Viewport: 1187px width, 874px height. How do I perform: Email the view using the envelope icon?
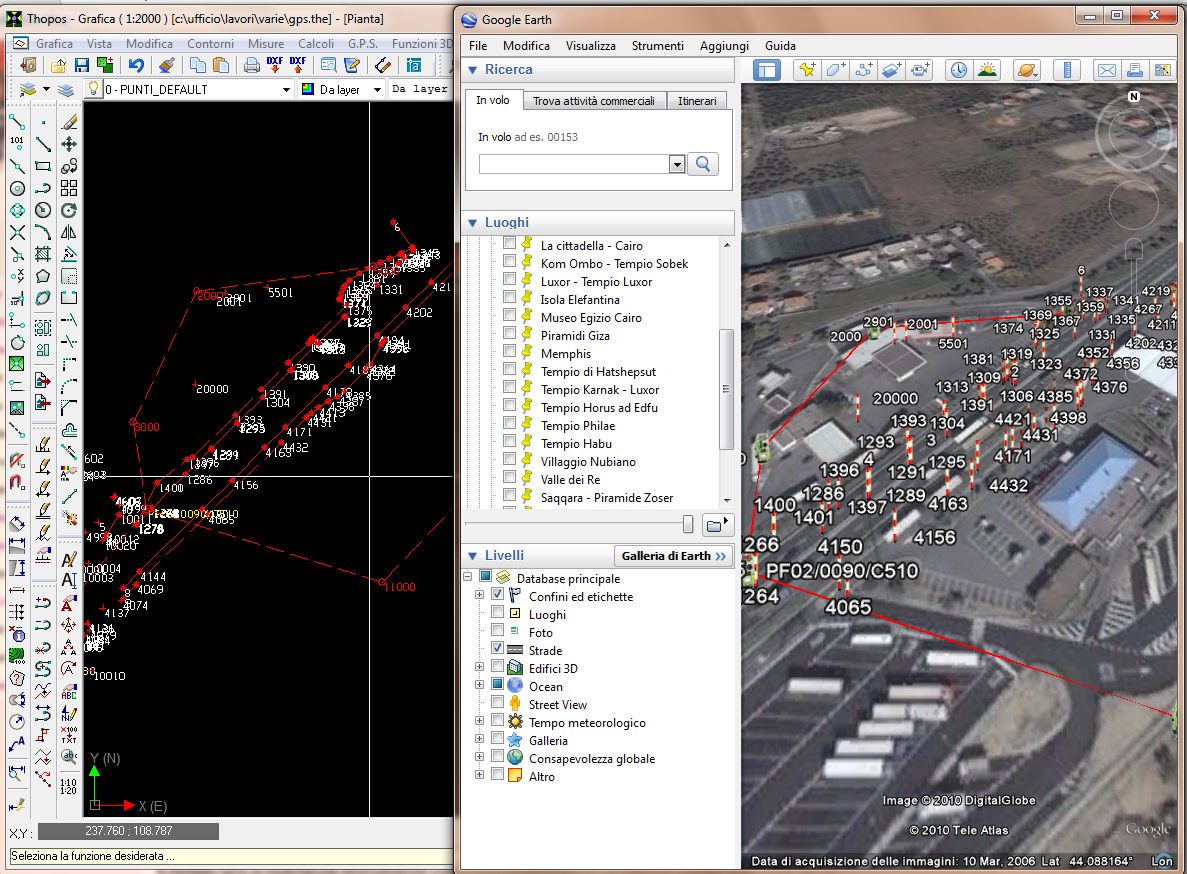(1107, 70)
